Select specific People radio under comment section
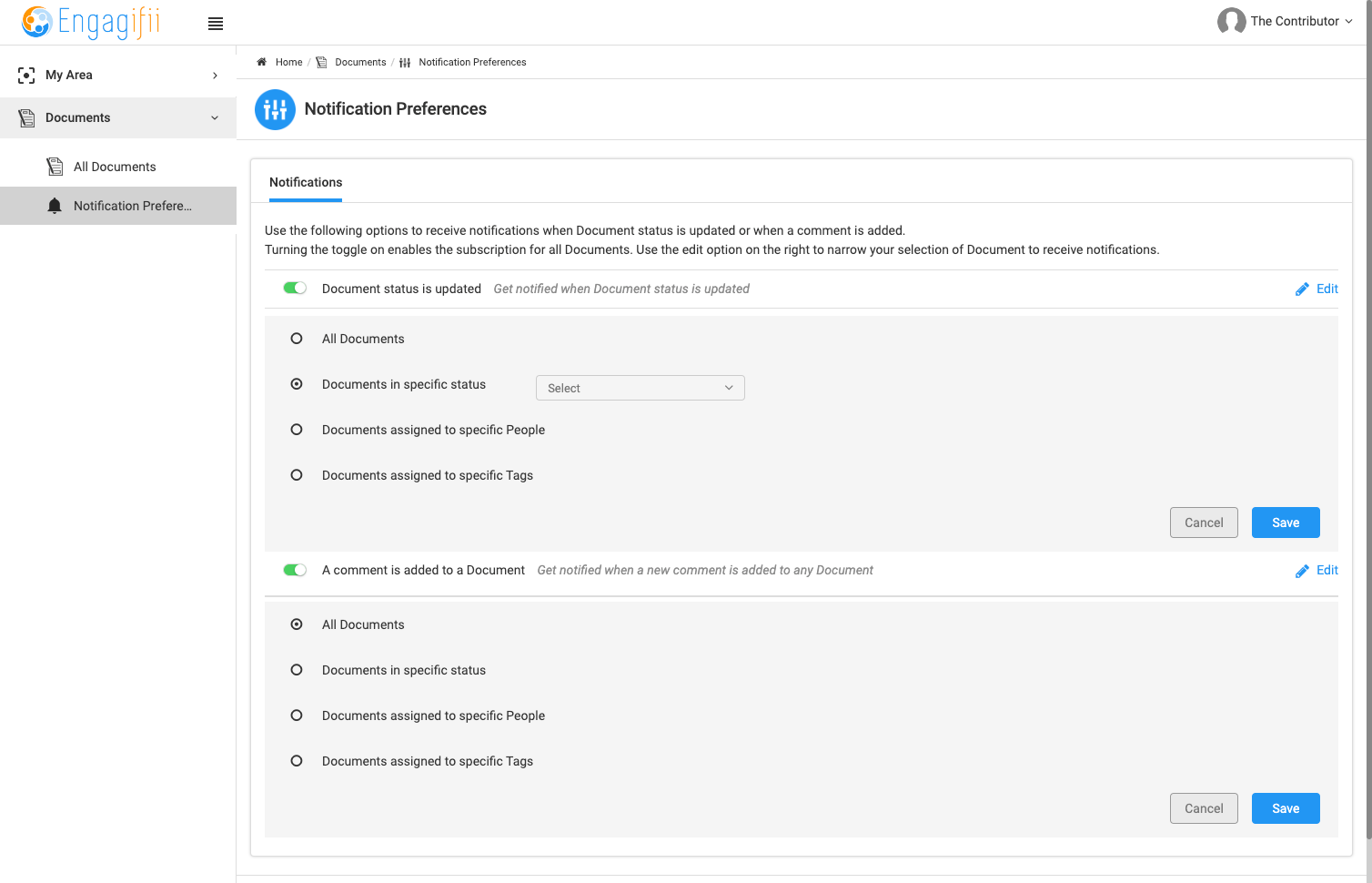The width and height of the screenshot is (1372, 883). 297,716
